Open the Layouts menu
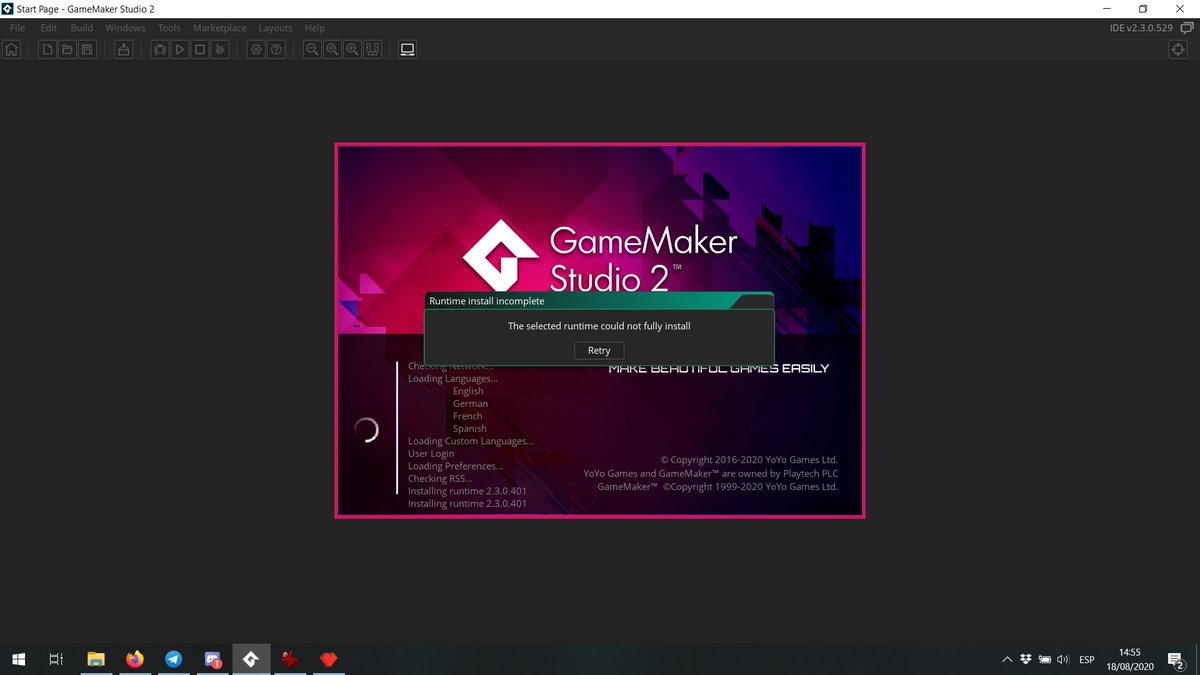 click(276, 28)
